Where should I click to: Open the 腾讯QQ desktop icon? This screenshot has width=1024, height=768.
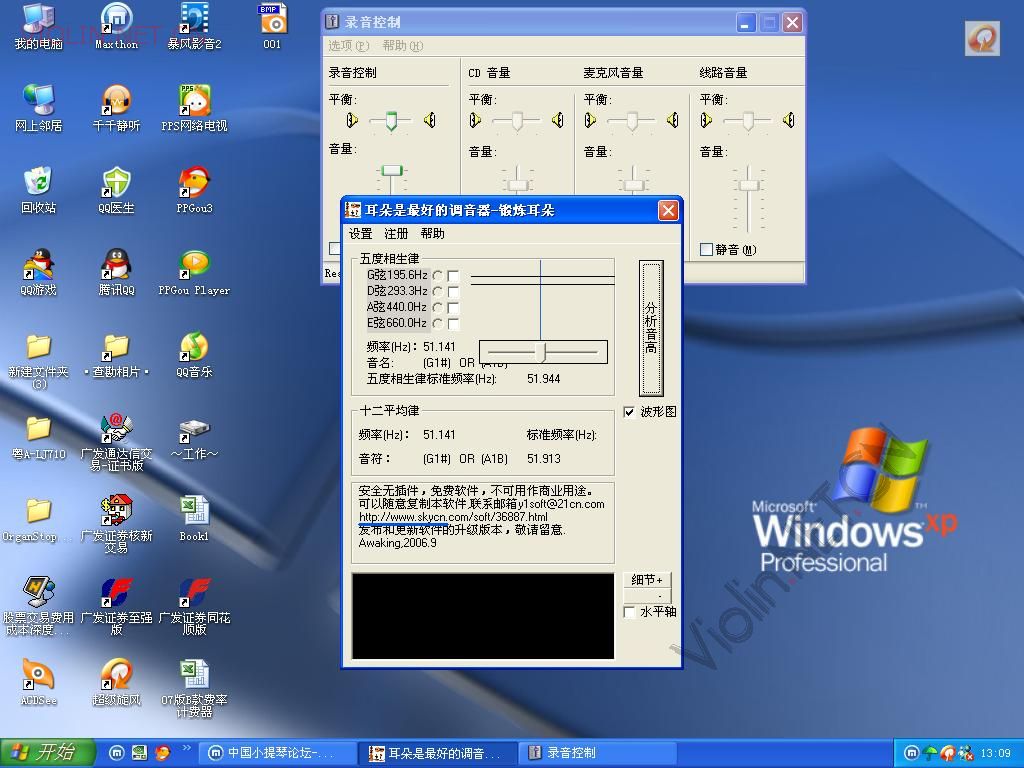point(116,272)
